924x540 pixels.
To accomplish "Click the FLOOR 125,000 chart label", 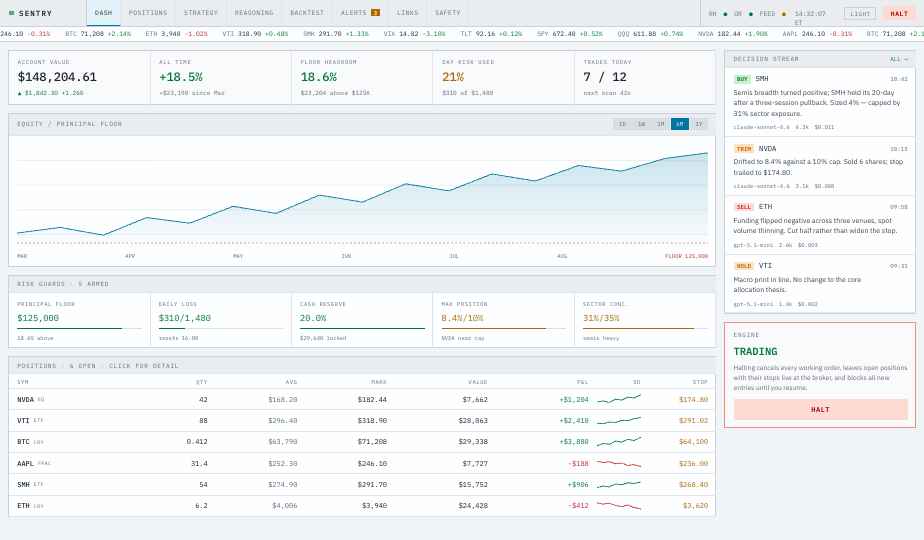I will pos(687,256).
